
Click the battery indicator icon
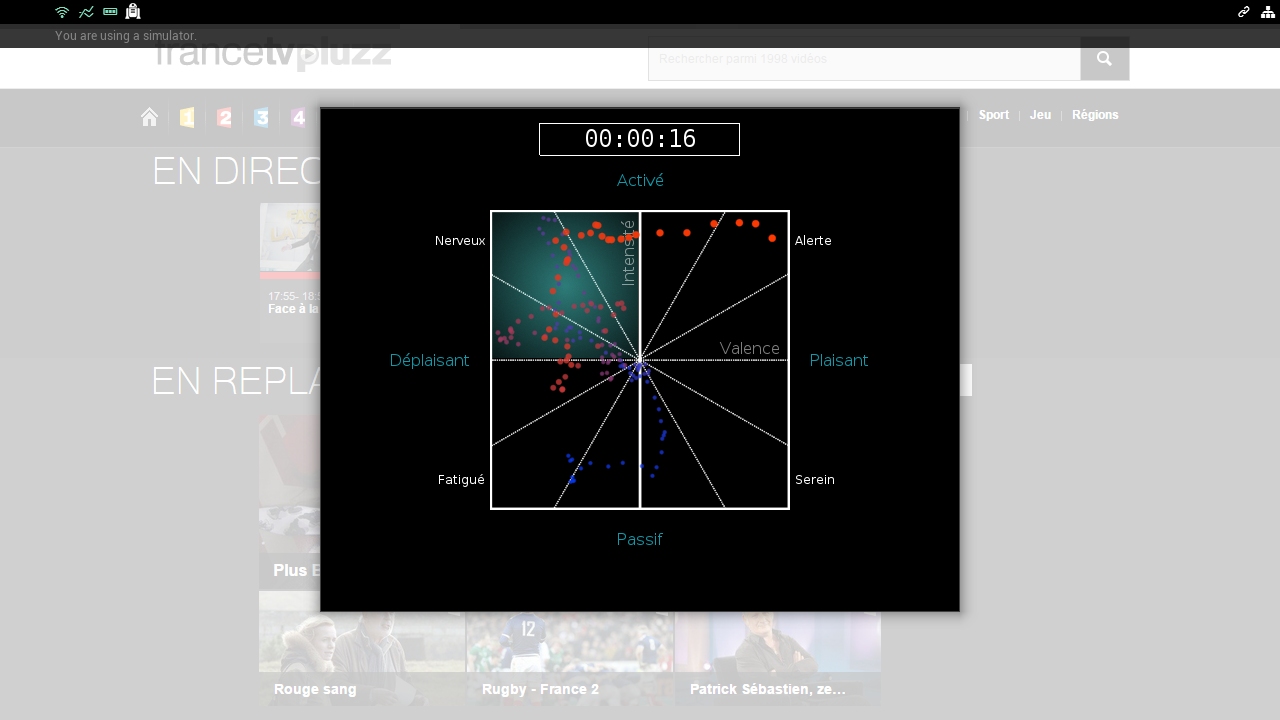110,12
